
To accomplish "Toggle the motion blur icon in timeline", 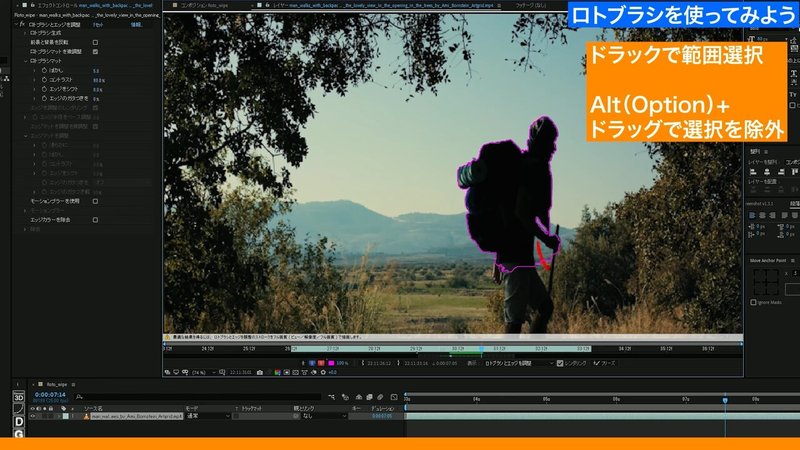I will click(x=380, y=396).
